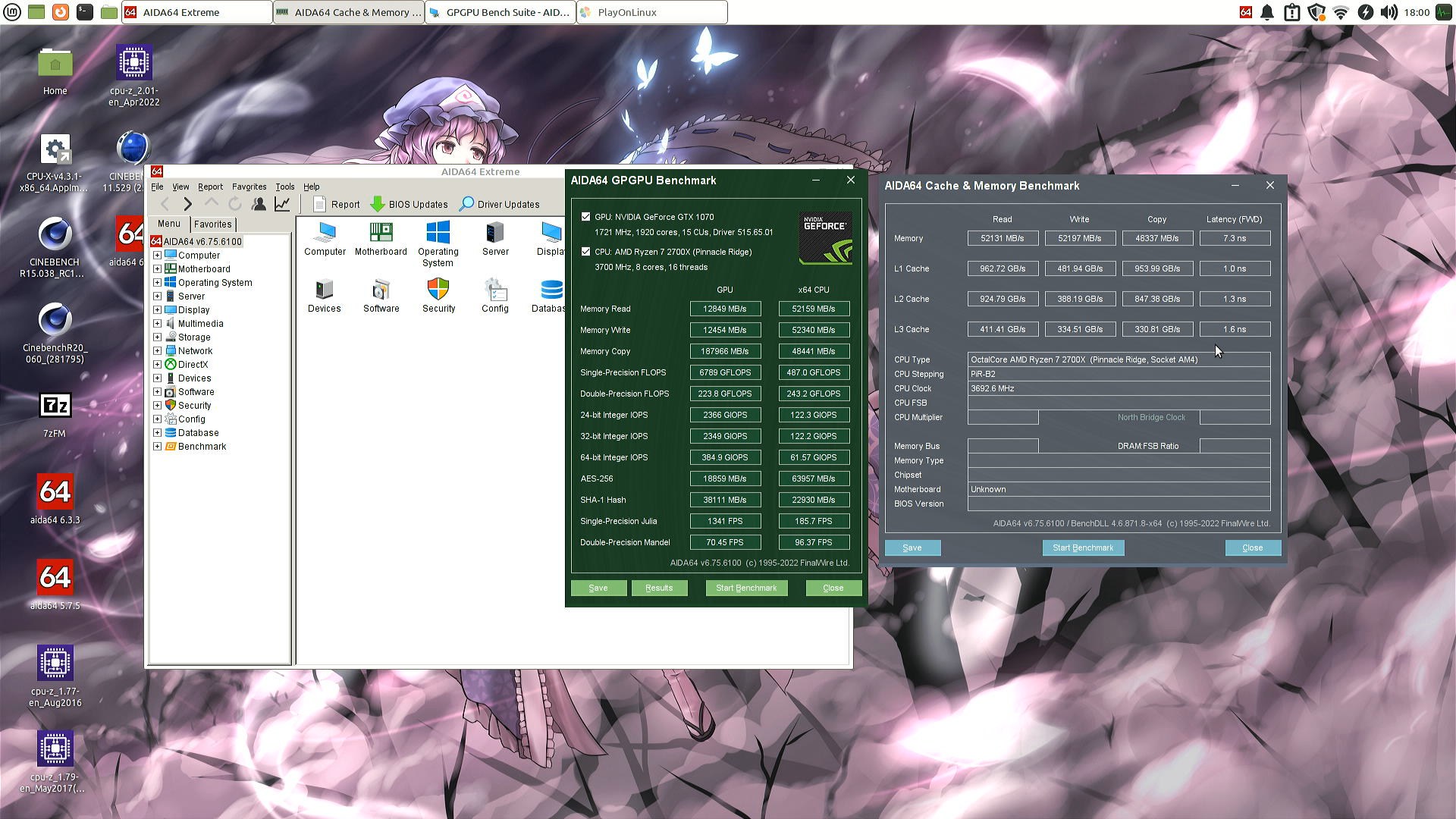Expand the Motherboard tree node
Screen dimensions: 1456x819
tap(157, 269)
